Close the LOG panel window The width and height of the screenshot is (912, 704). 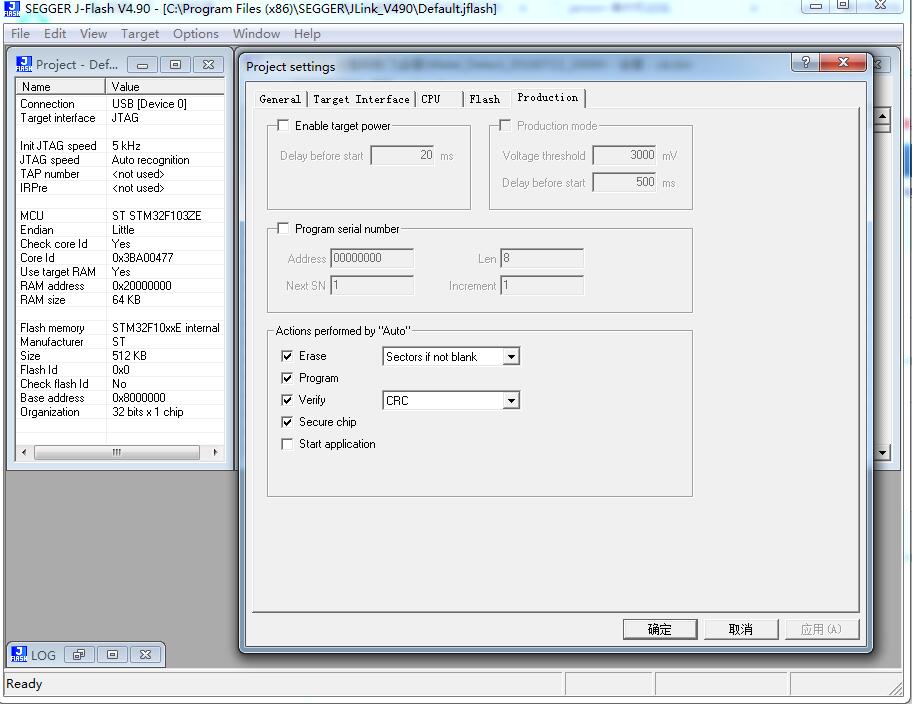tap(145, 655)
